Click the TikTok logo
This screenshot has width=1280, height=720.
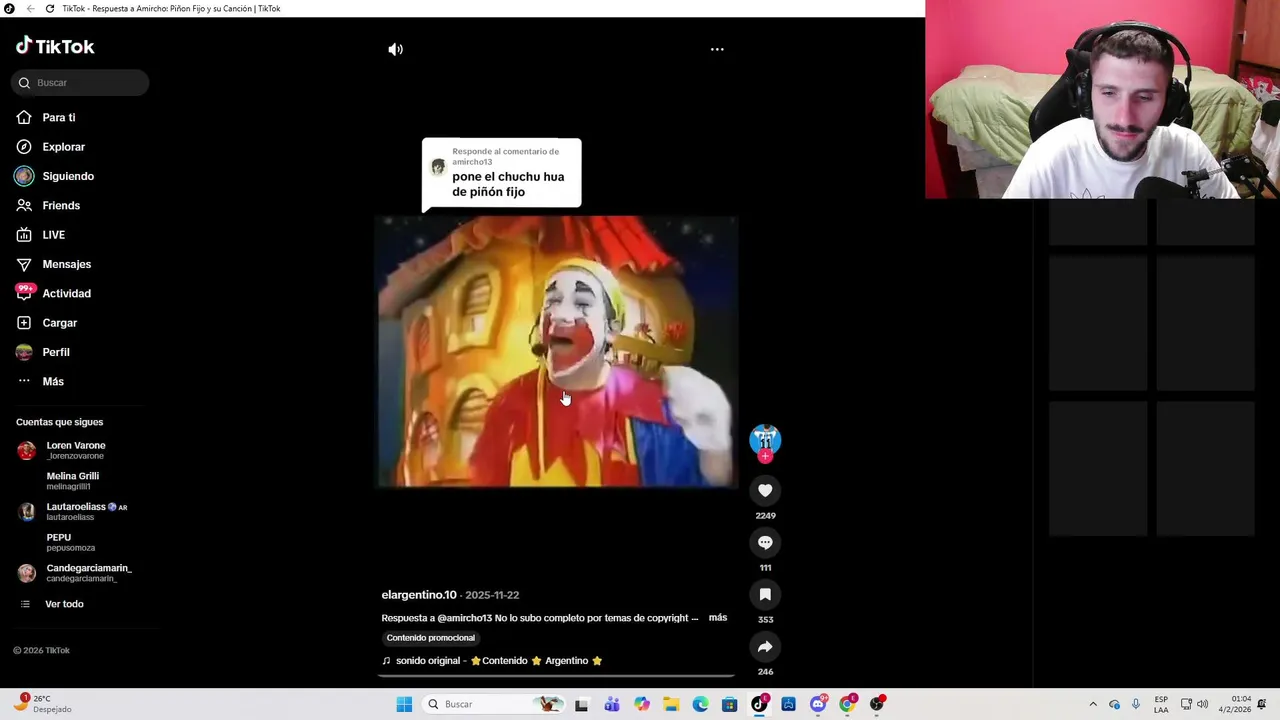tap(55, 46)
